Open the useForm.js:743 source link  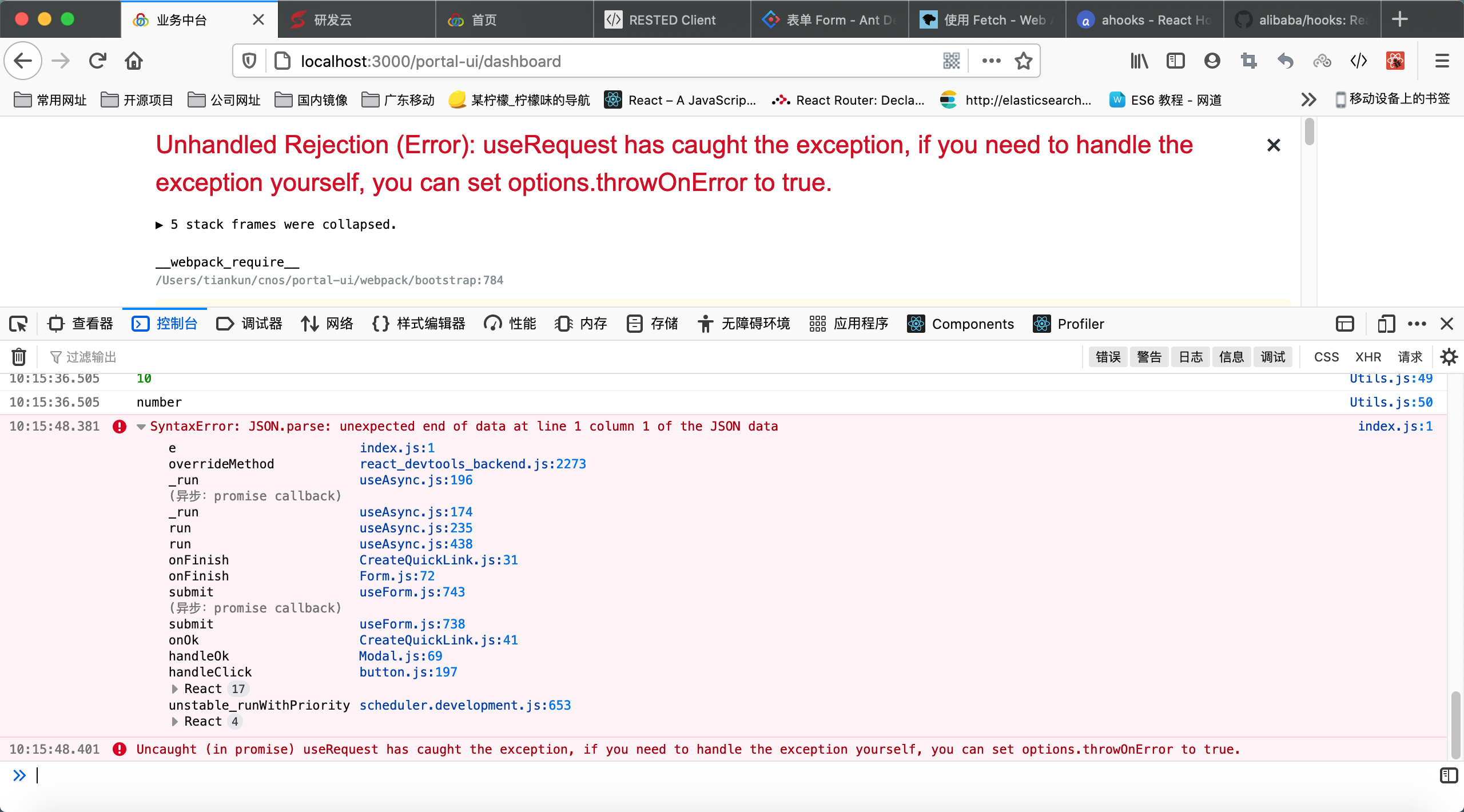pyautogui.click(x=412, y=592)
